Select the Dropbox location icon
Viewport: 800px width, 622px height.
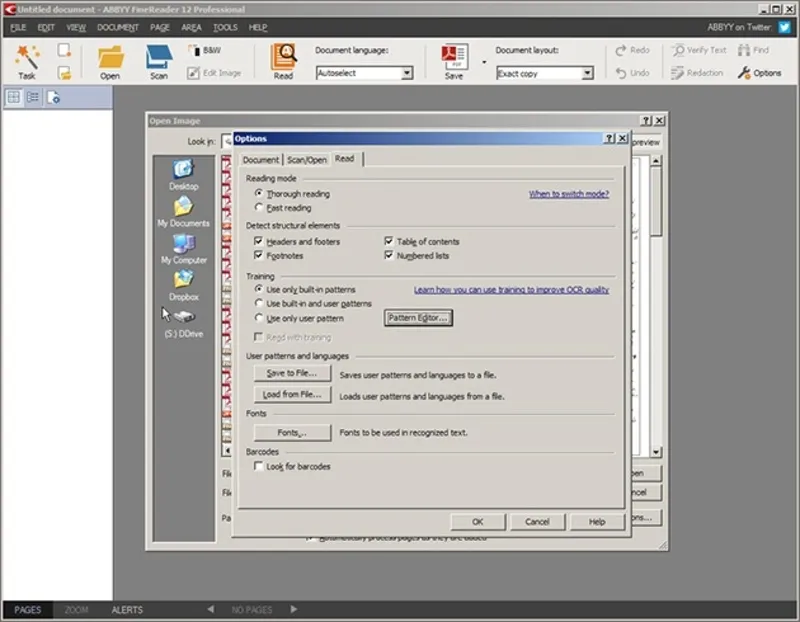(183, 281)
